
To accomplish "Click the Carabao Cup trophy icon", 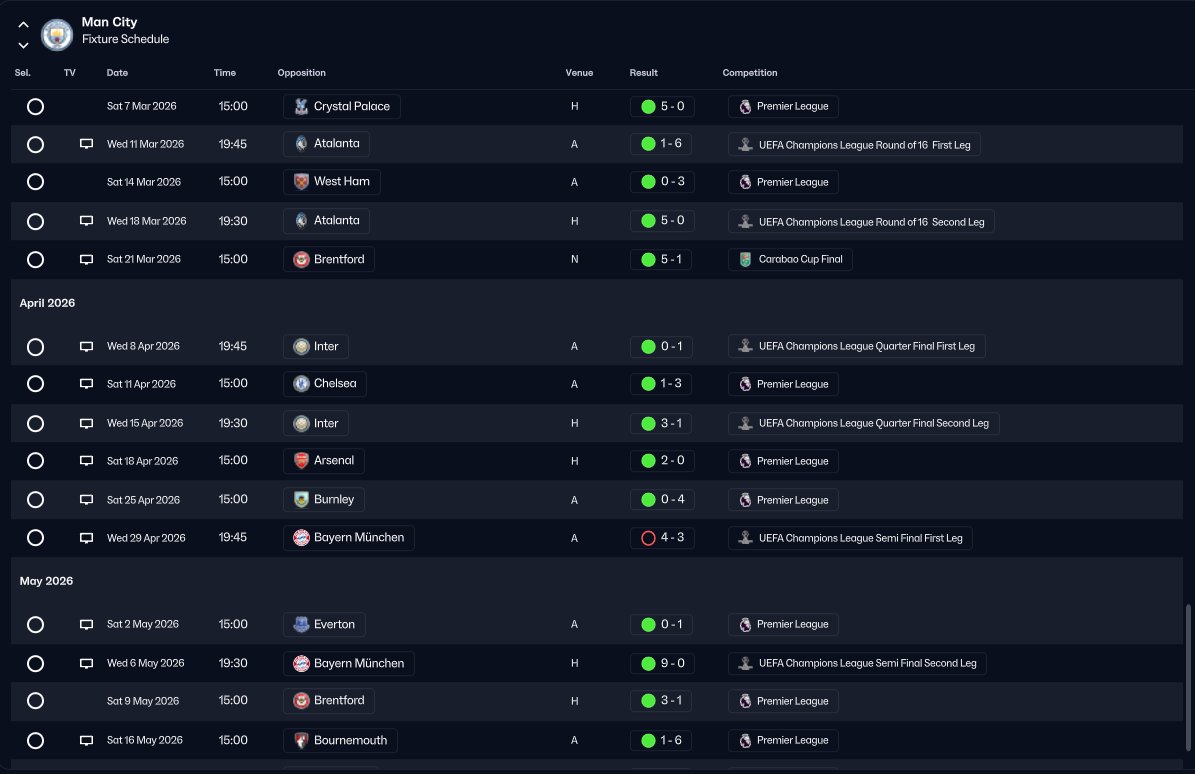I will pyautogui.click(x=745, y=260).
